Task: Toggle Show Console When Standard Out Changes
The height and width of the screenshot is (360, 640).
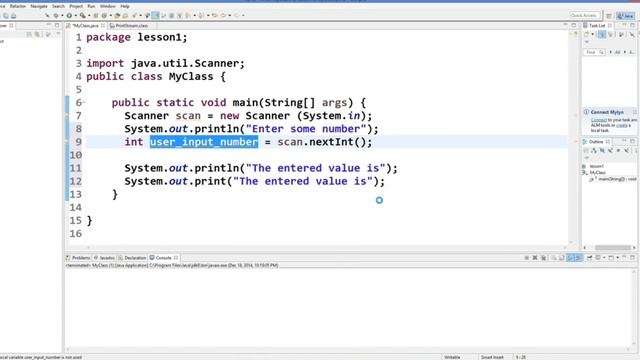Action: [571, 258]
